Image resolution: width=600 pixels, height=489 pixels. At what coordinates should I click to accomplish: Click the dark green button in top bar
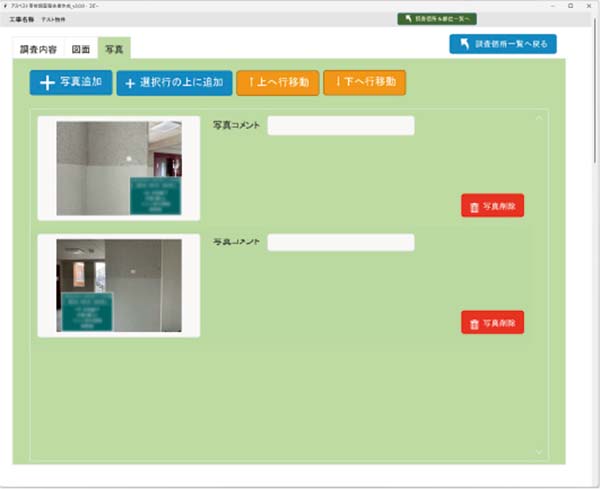coord(437,19)
